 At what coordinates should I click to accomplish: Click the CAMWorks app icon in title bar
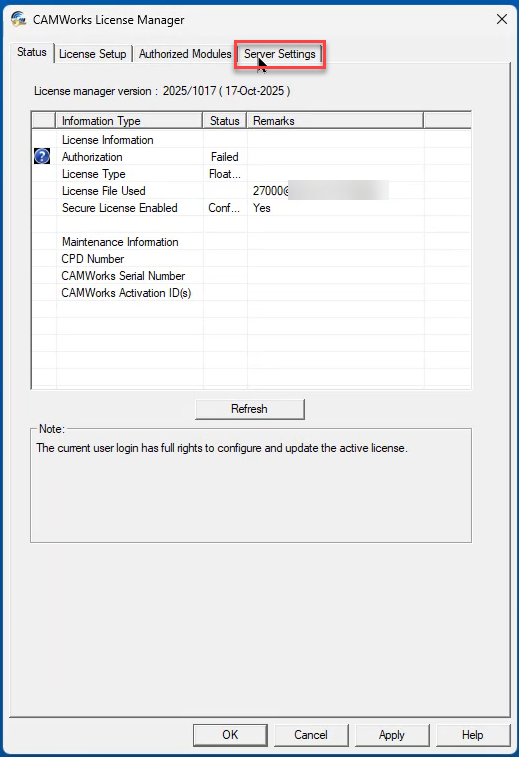coord(18,19)
